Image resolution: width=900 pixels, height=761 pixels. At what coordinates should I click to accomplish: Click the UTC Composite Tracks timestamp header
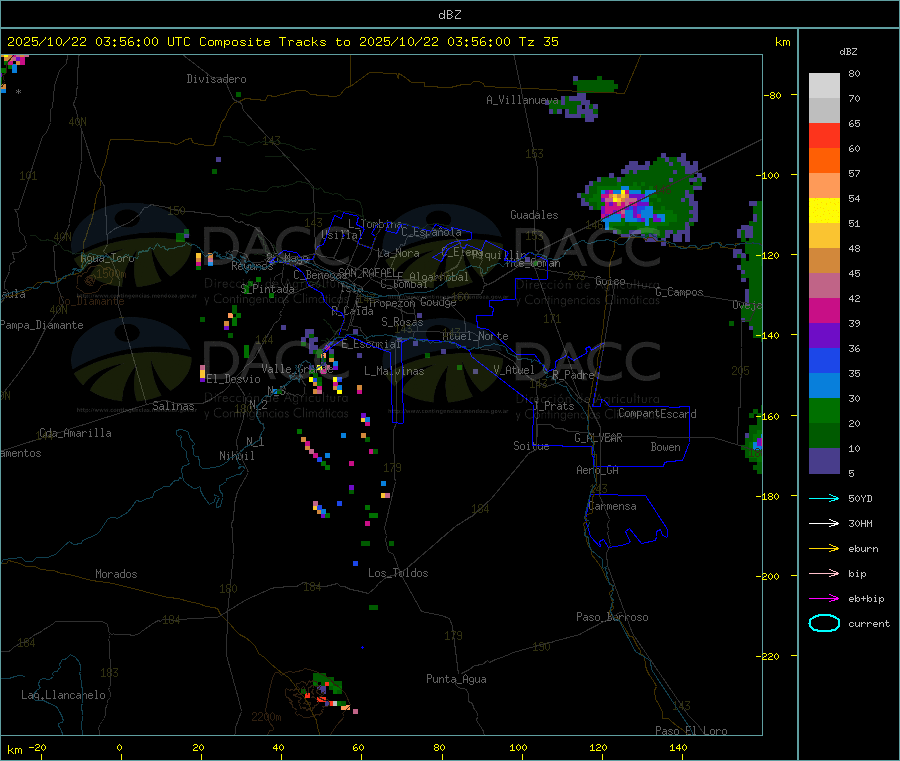[x=282, y=42]
